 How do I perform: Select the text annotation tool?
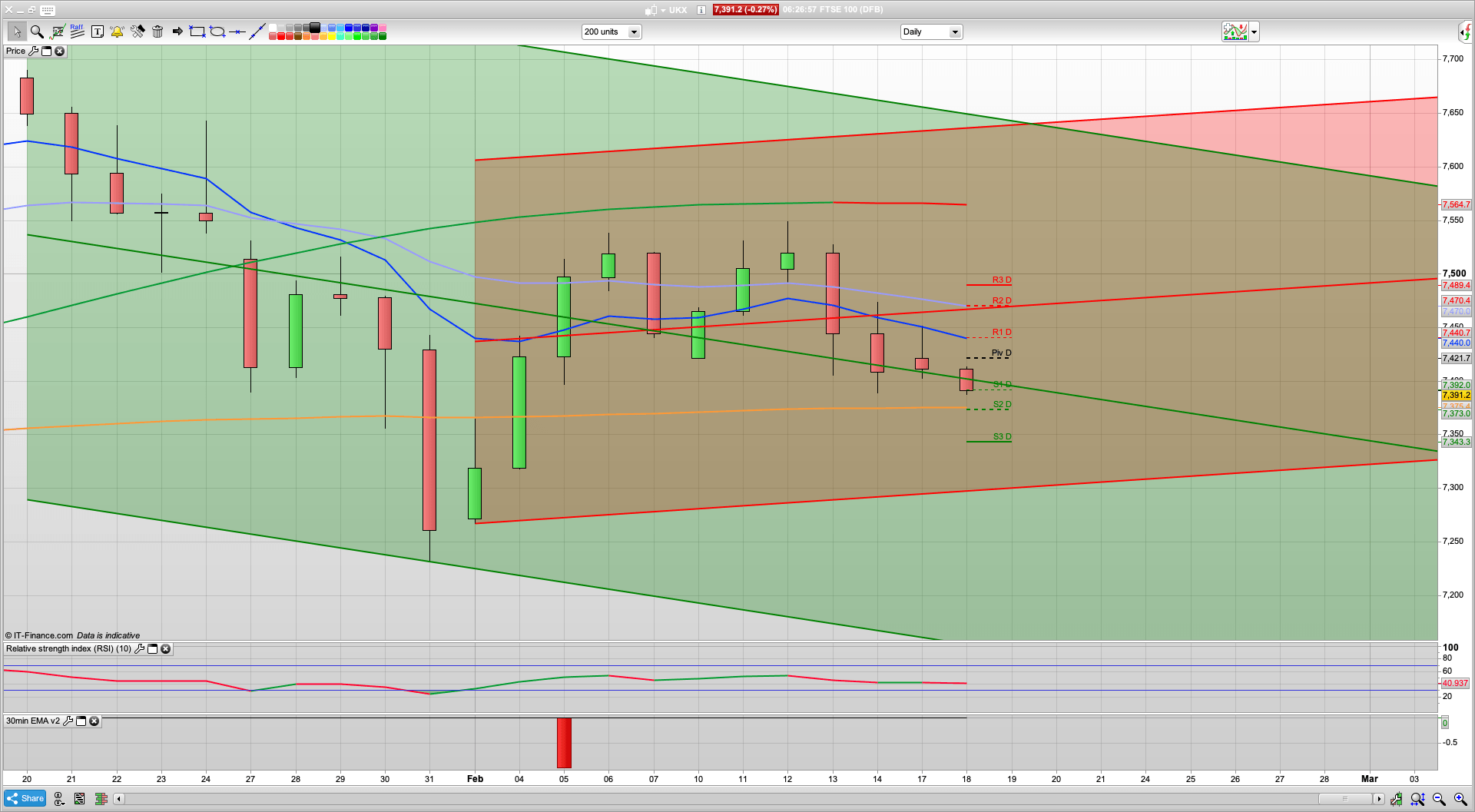point(98,31)
